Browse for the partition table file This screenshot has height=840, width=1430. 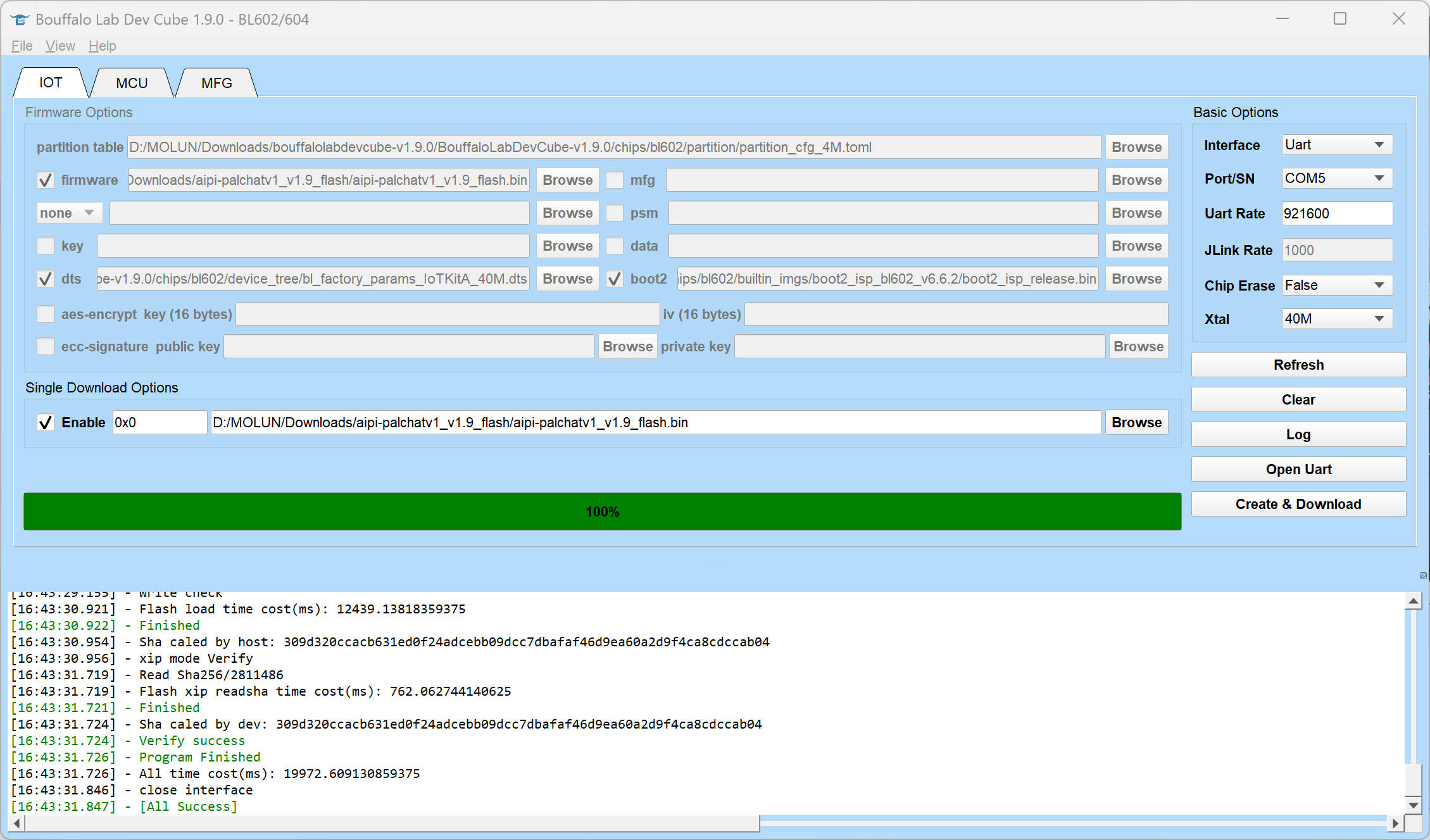pos(1136,147)
